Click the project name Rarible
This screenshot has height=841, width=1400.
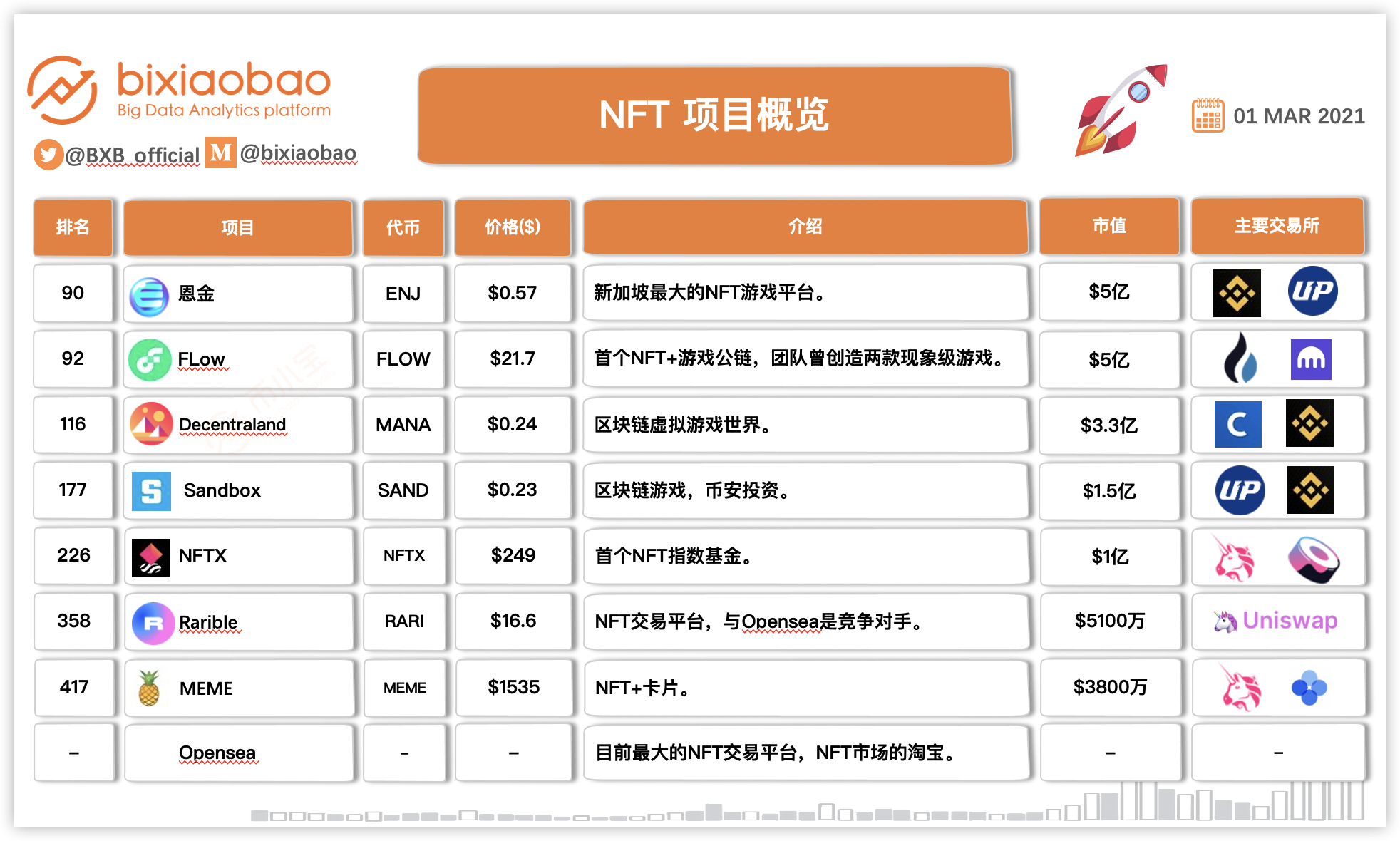(208, 622)
